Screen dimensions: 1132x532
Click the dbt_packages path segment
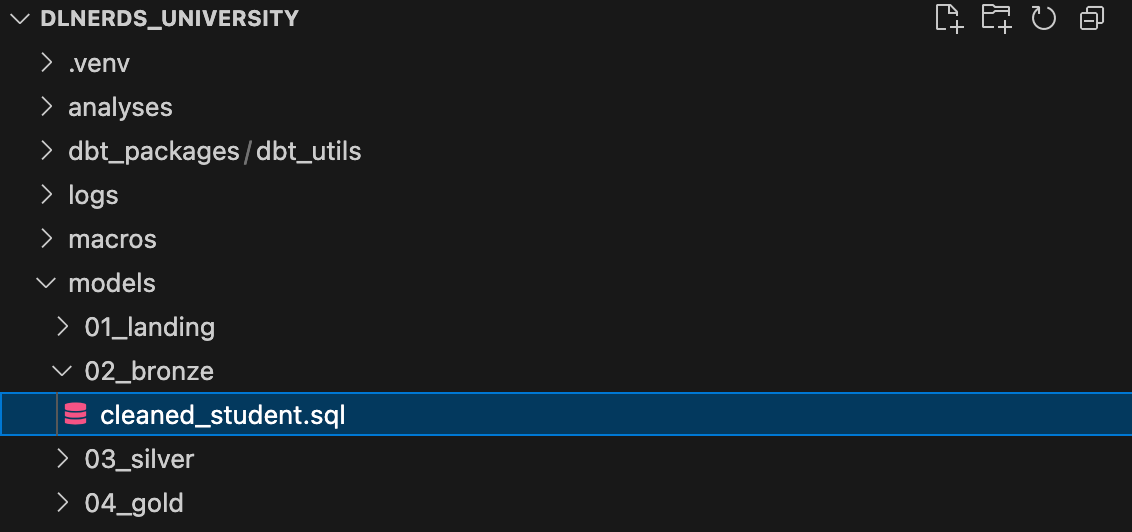point(154,152)
